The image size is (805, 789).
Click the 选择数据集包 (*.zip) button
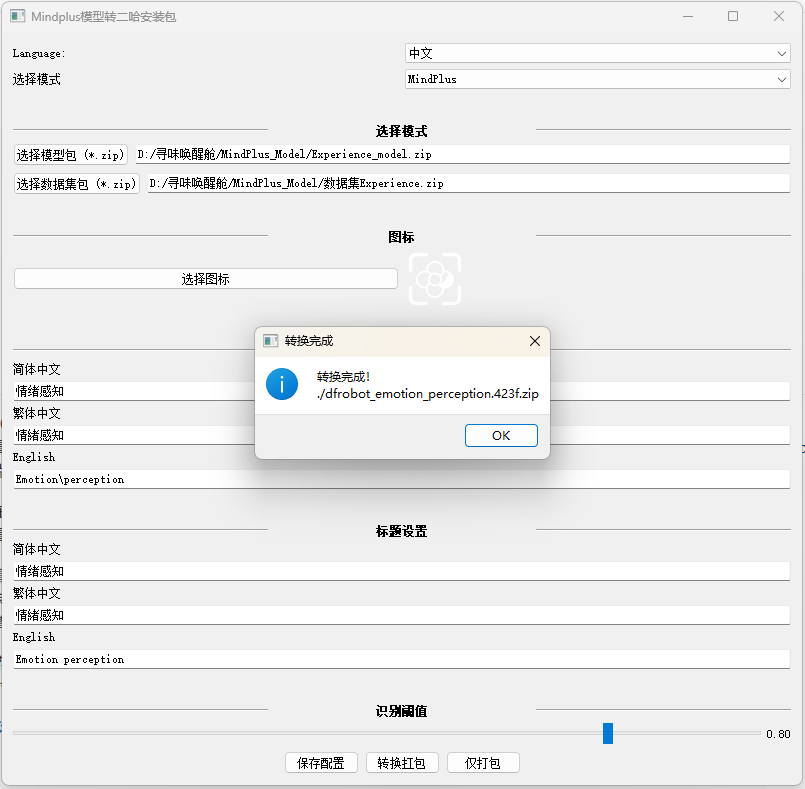pos(76,183)
